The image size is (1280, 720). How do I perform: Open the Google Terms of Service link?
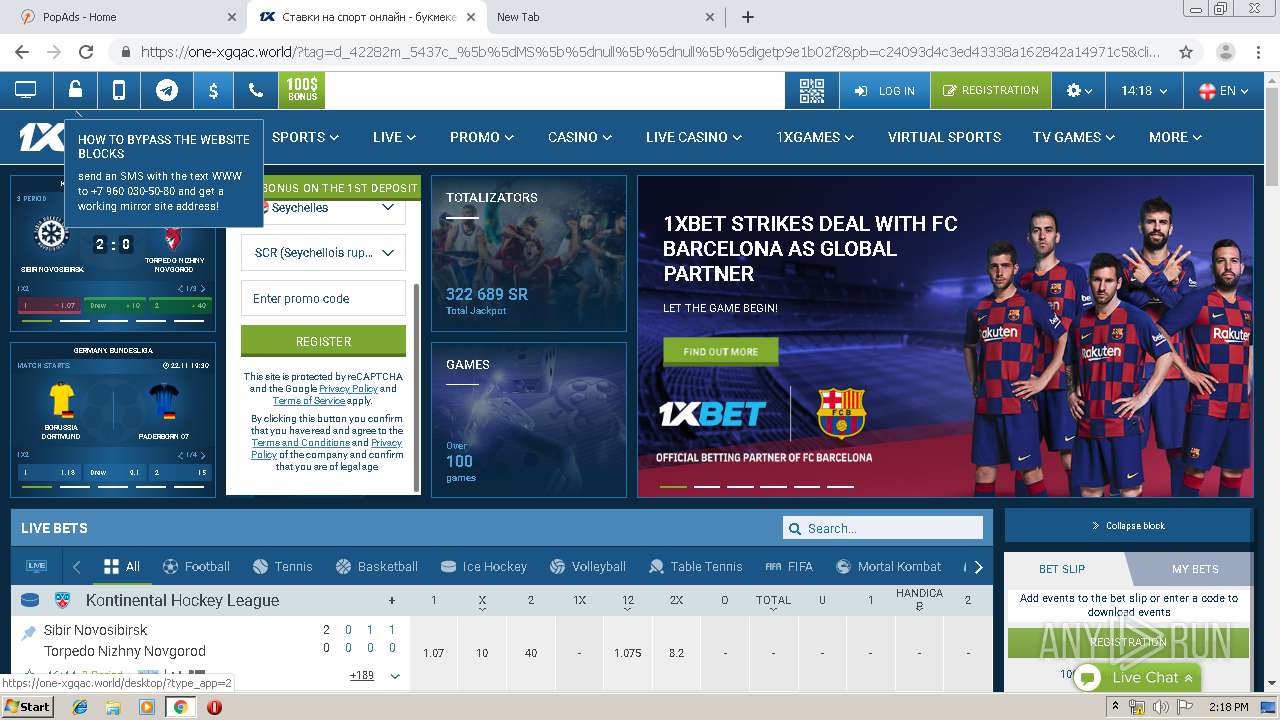click(x=308, y=401)
